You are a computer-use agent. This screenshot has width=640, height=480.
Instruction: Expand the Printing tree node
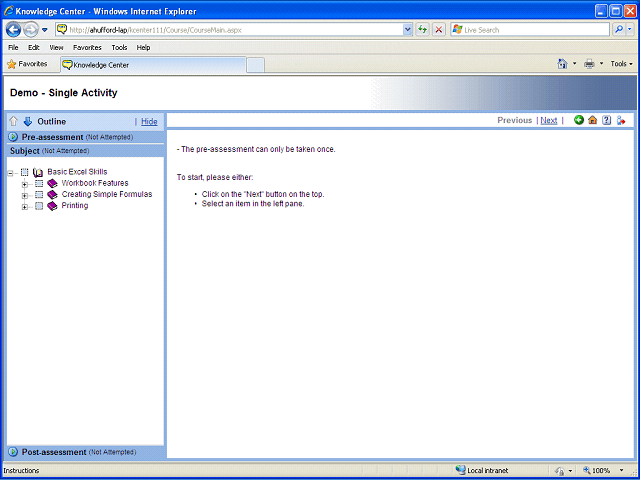(24, 207)
